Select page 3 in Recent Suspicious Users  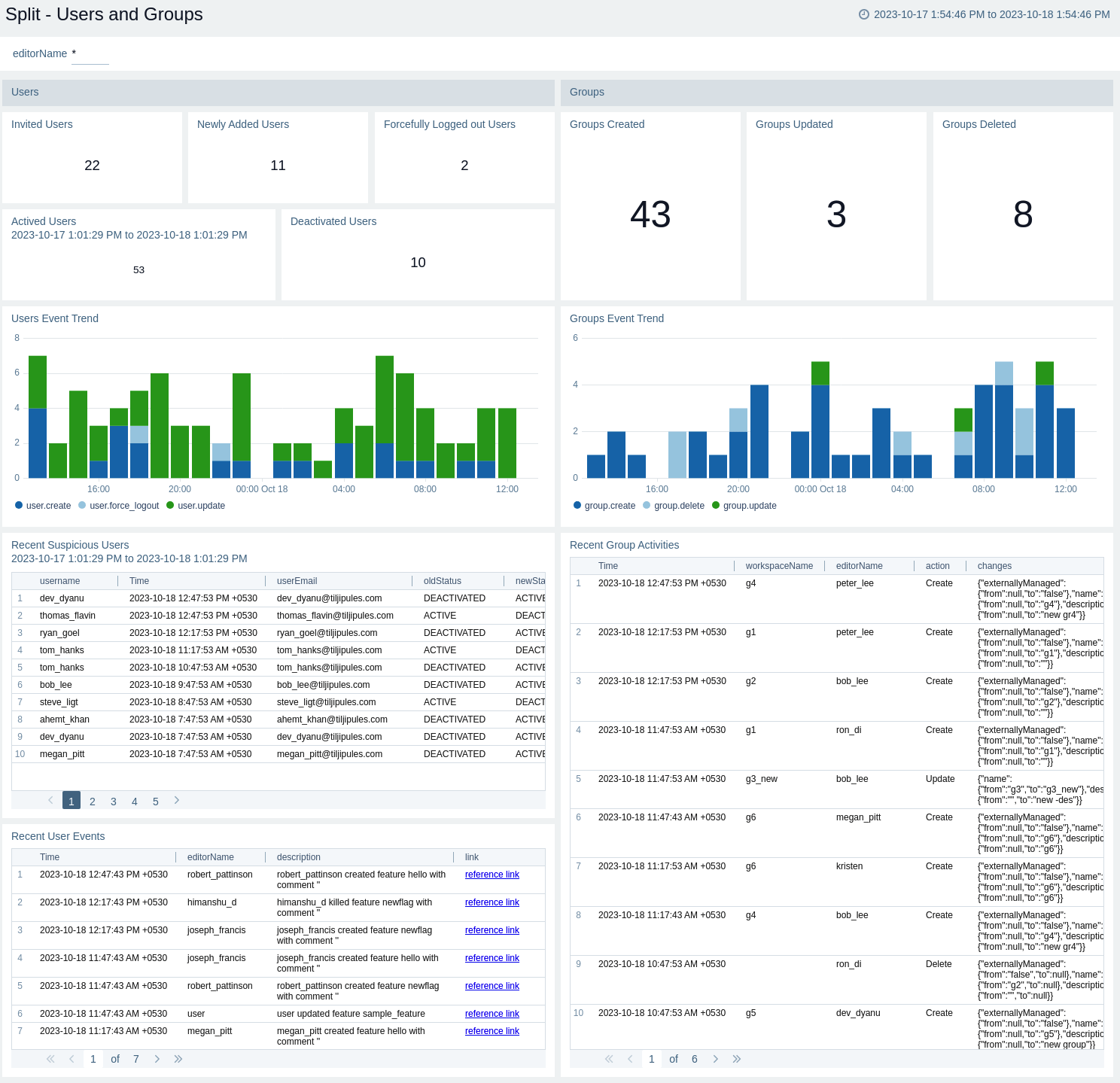click(114, 802)
